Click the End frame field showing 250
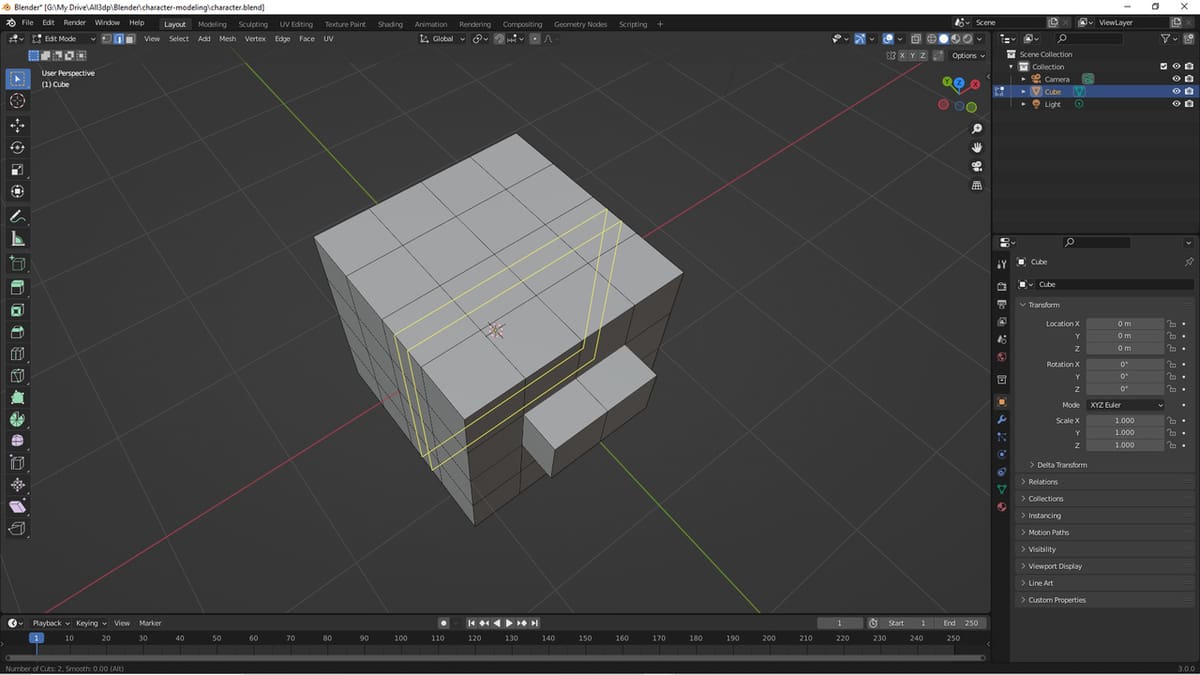1200x675 pixels. point(963,623)
